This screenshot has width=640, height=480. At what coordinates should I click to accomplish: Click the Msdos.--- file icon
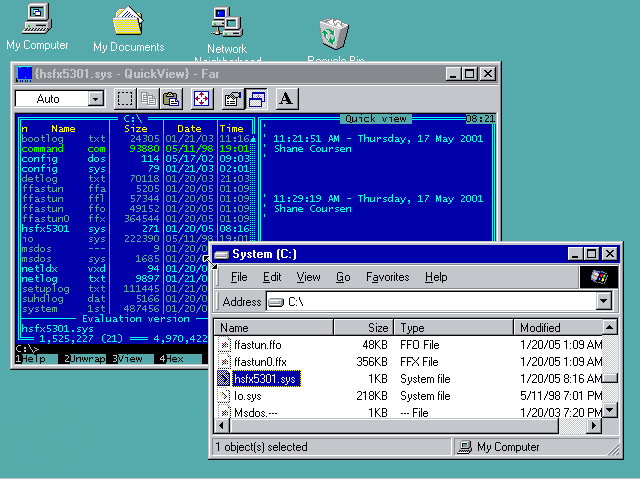point(224,412)
